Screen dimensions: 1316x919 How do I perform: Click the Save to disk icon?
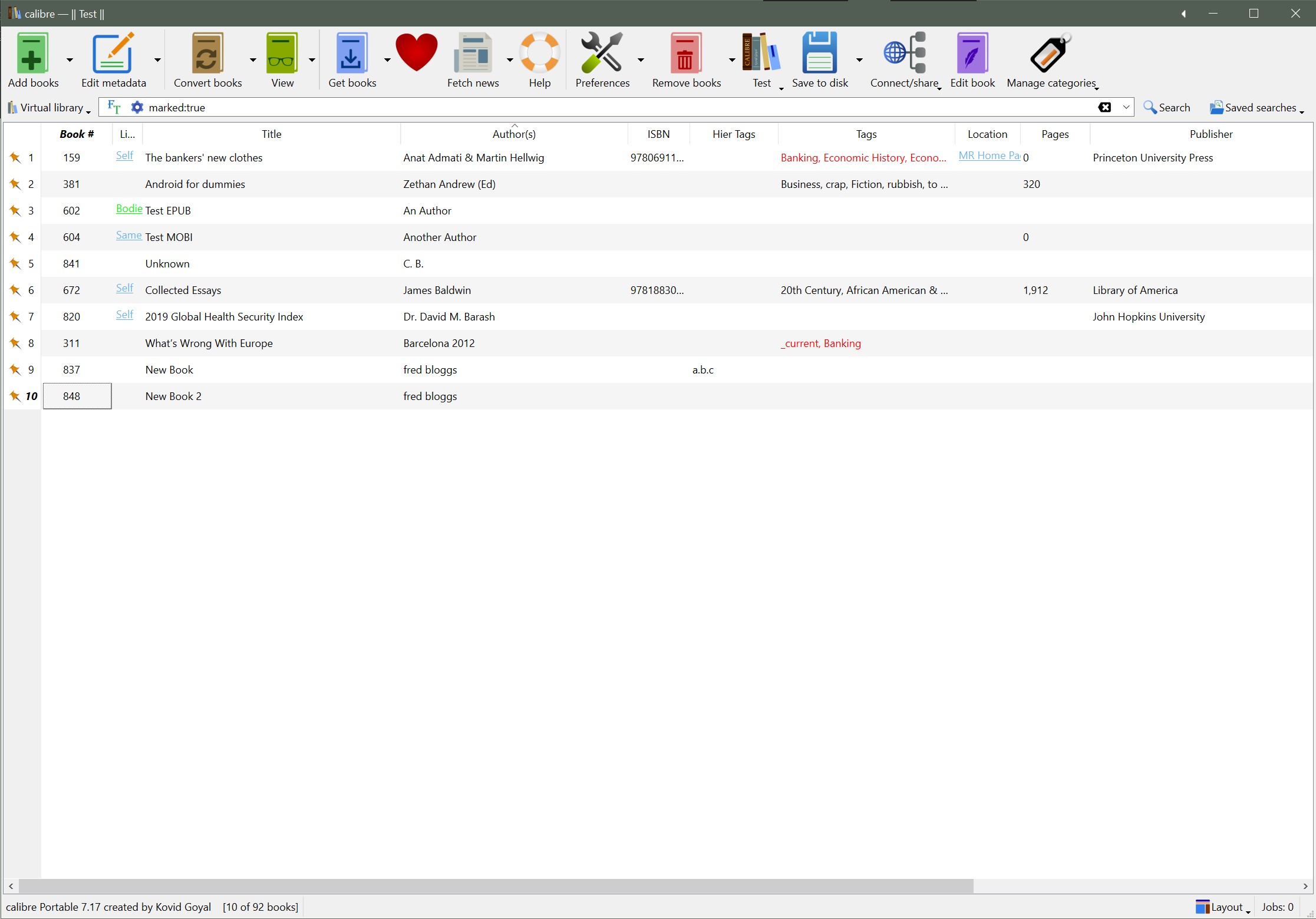(x=819, y=54)
